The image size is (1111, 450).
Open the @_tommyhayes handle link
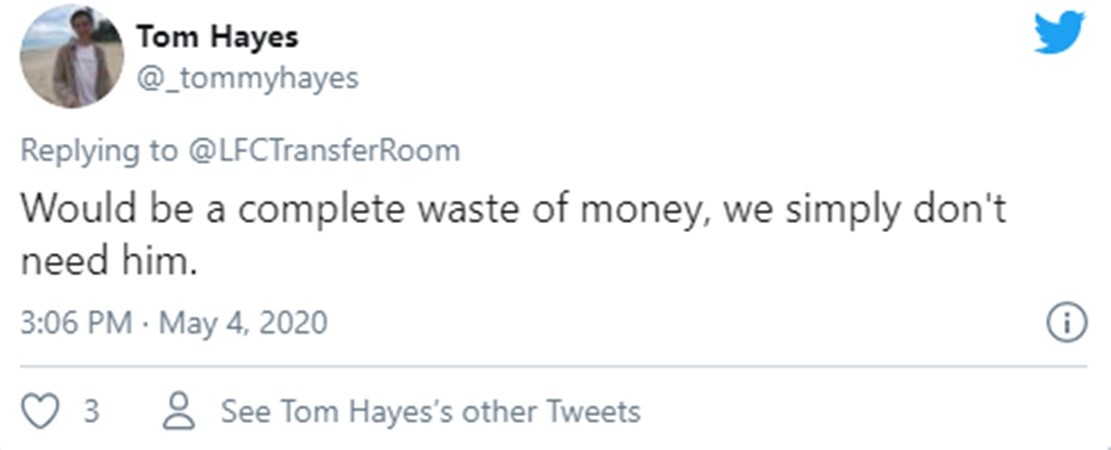click(x=247, y=78)
